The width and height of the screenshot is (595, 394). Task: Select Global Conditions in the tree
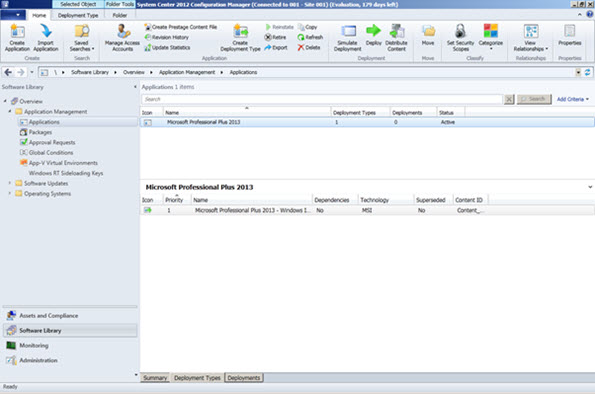[51, 153]
